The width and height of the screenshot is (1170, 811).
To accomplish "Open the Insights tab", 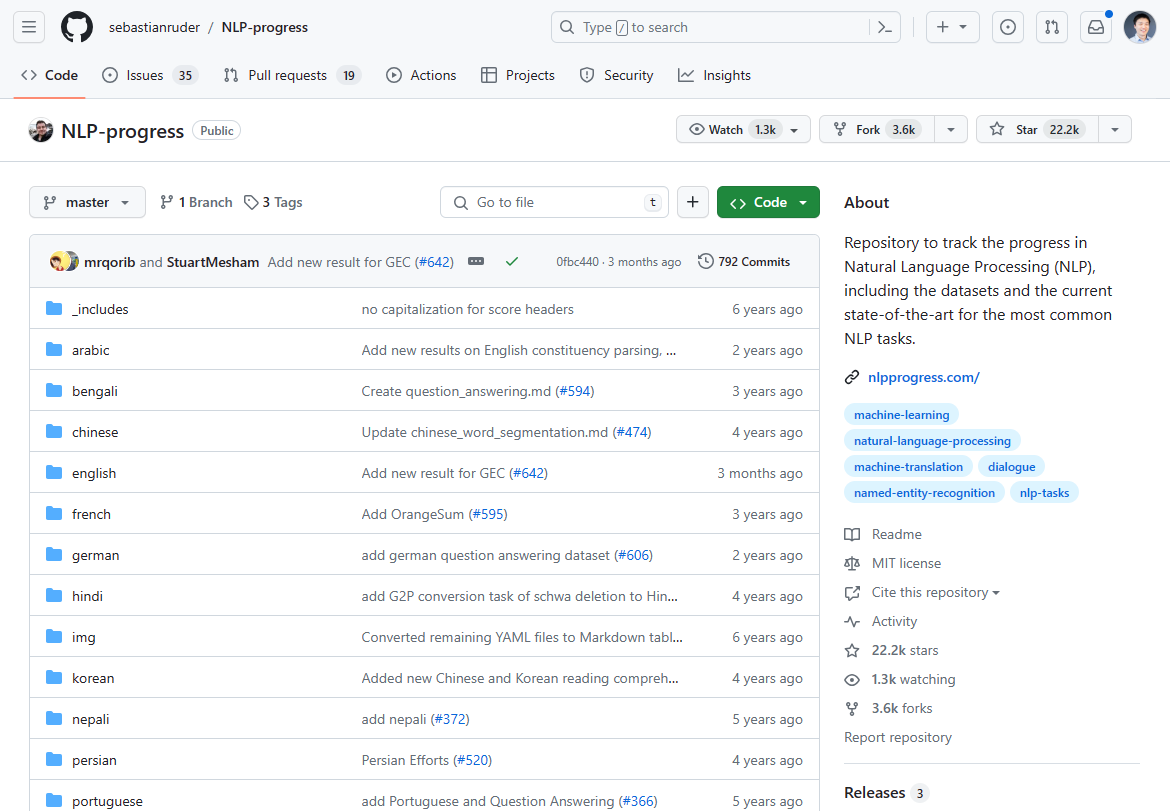I will pyautogui.click(x=714, y=75).
